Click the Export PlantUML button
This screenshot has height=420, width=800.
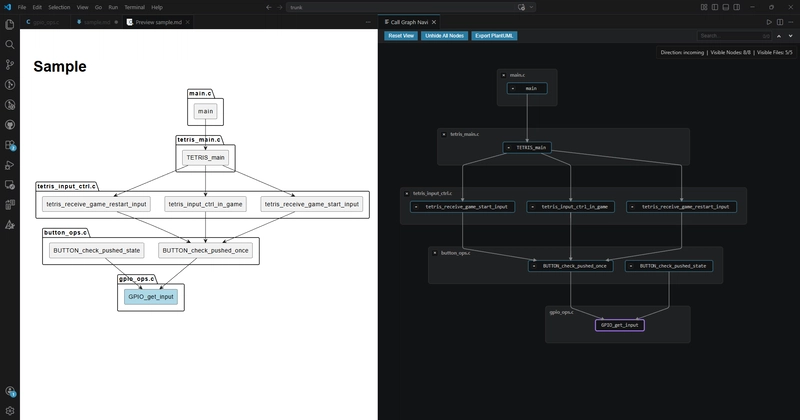[494, 36]
